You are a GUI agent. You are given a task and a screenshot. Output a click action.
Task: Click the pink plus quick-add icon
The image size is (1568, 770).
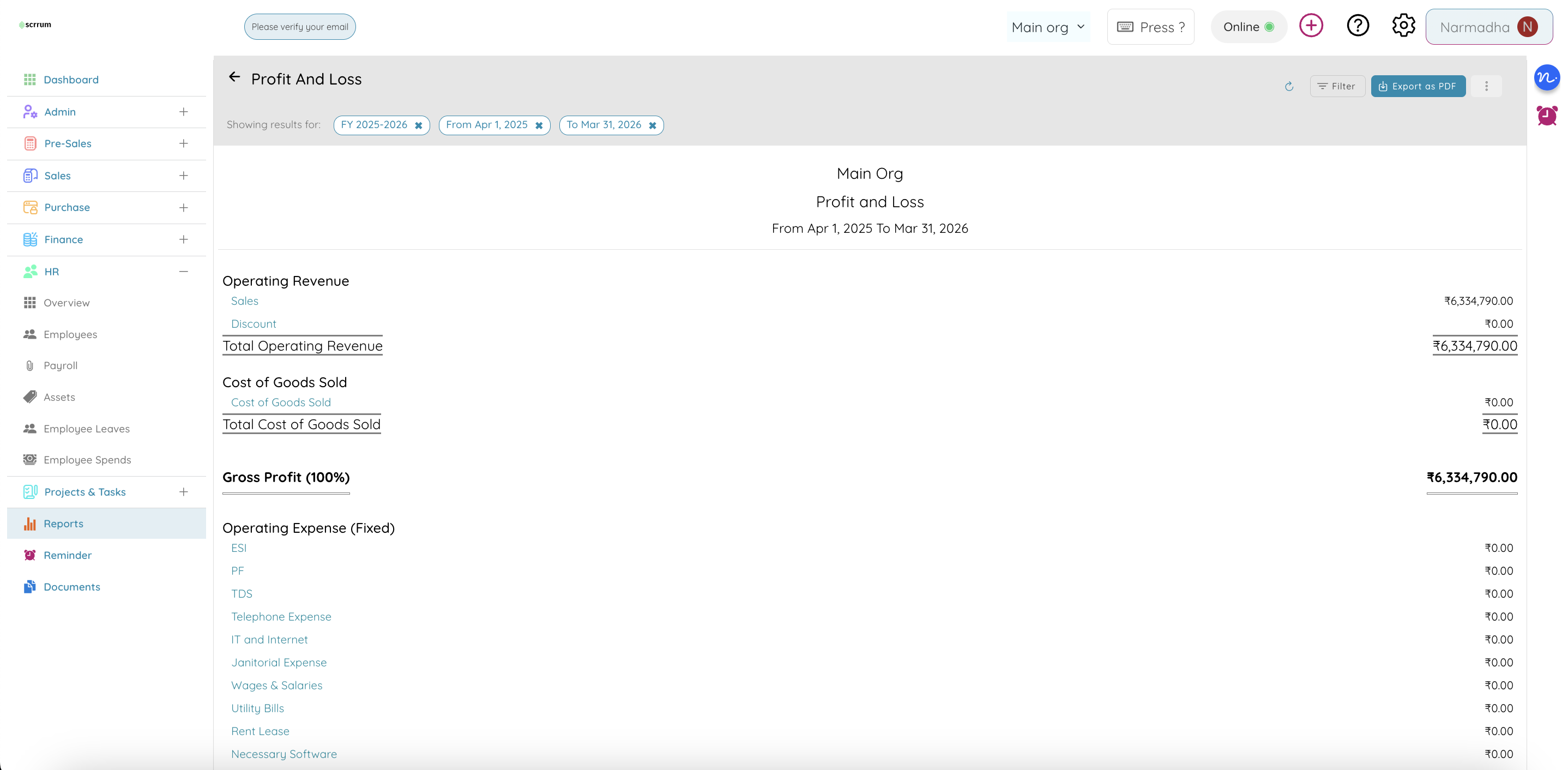click(x=1311, y=26)
